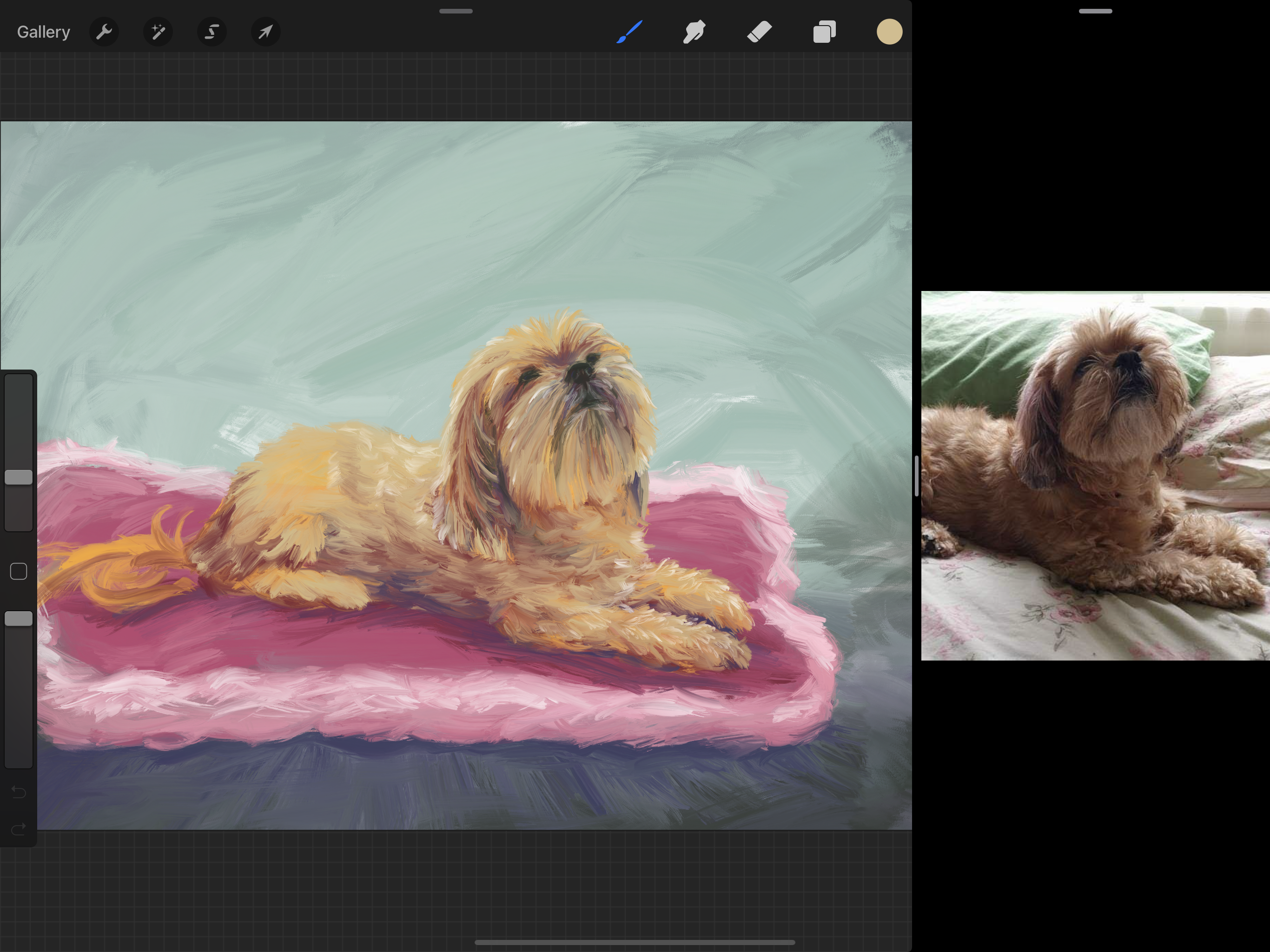Tap the Procreate window top grabber

(x=456, y=11)
